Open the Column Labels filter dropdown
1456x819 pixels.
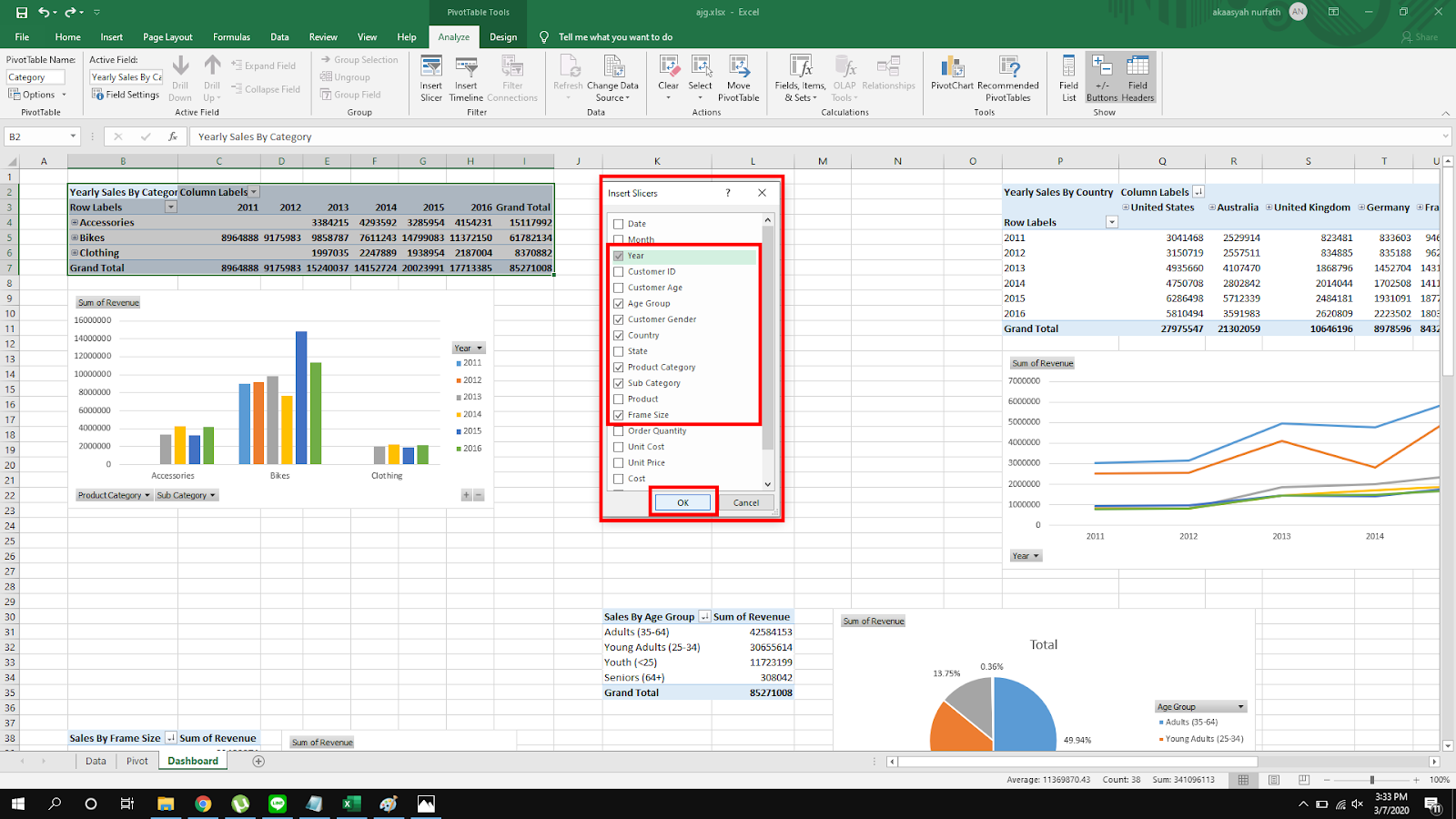point(254,192)
